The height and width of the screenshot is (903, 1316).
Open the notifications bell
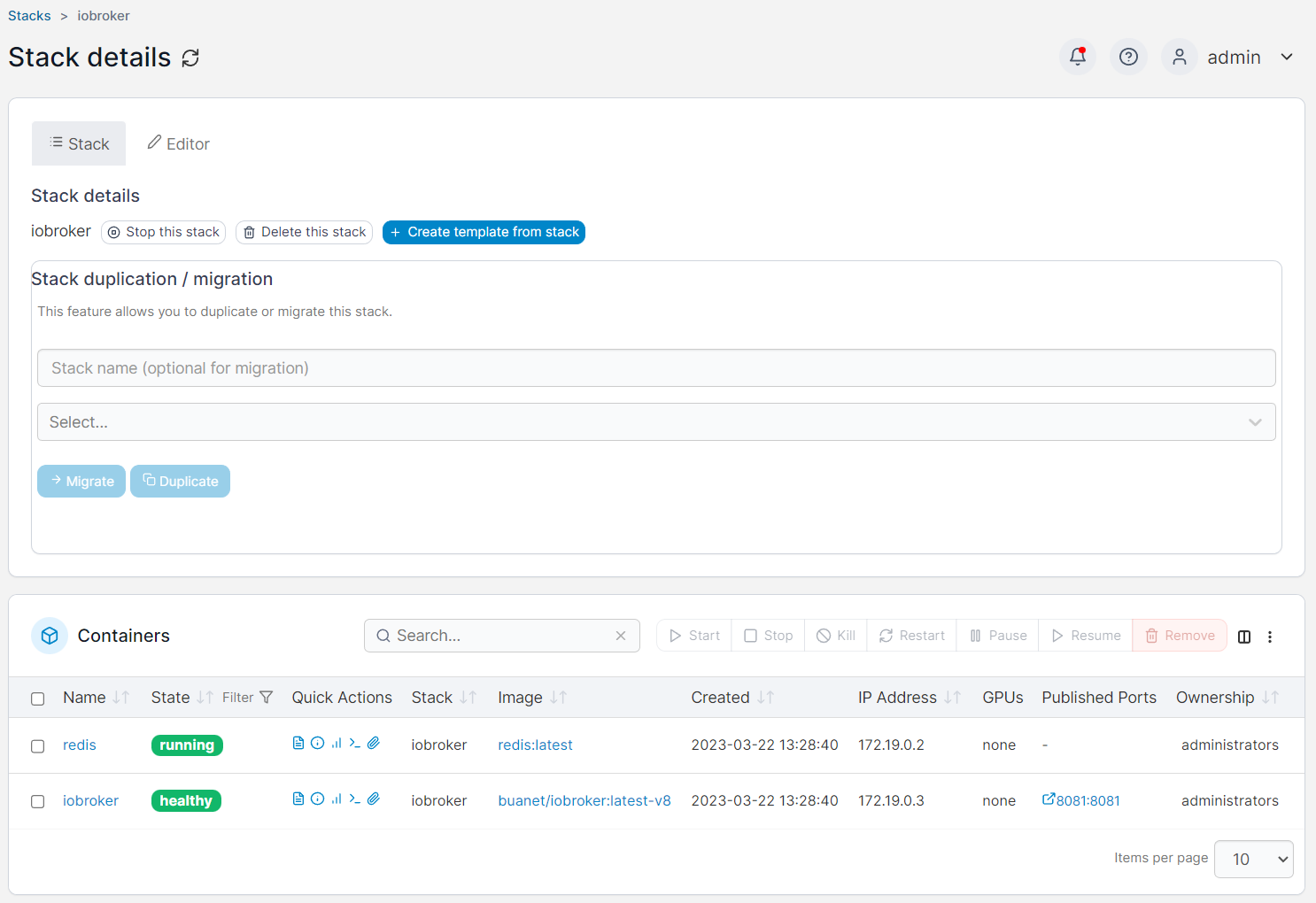1078,57
